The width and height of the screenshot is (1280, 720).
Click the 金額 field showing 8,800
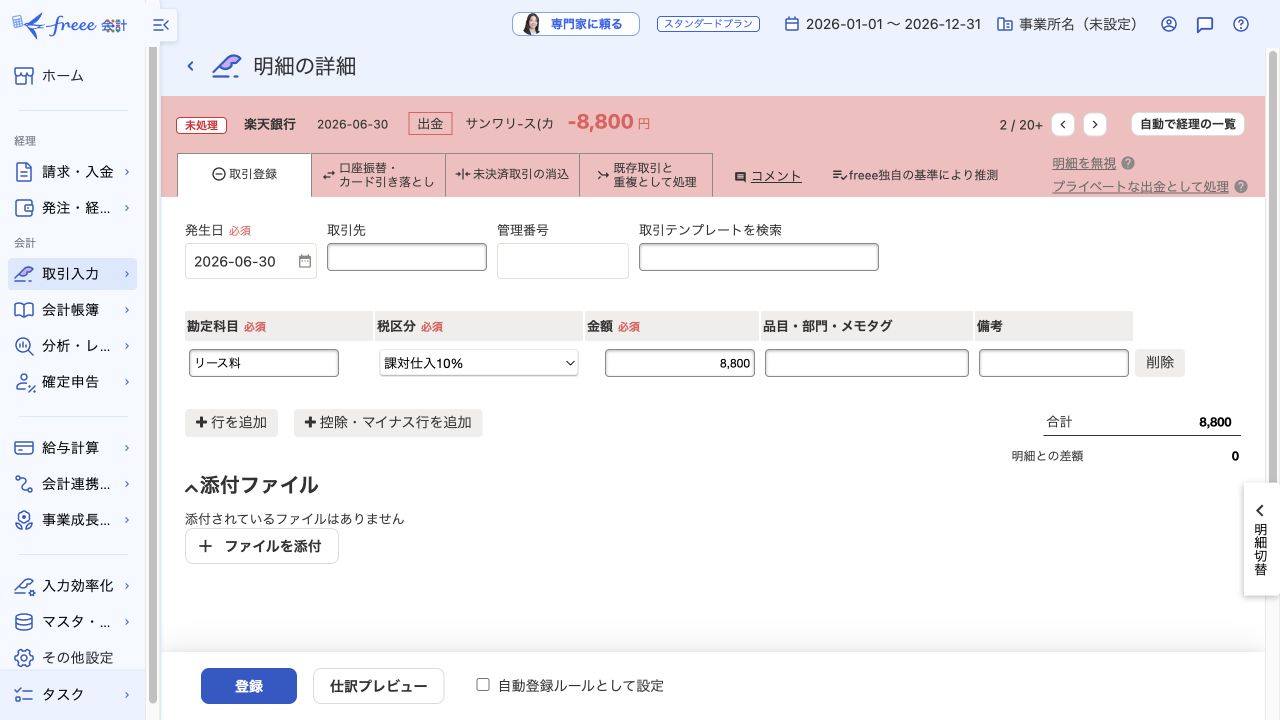click(680, 363)
